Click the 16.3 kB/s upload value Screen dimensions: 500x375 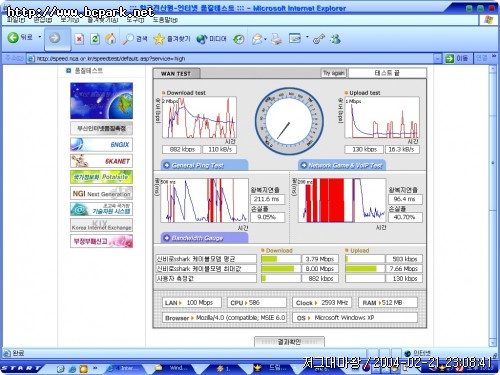[402, 149]
